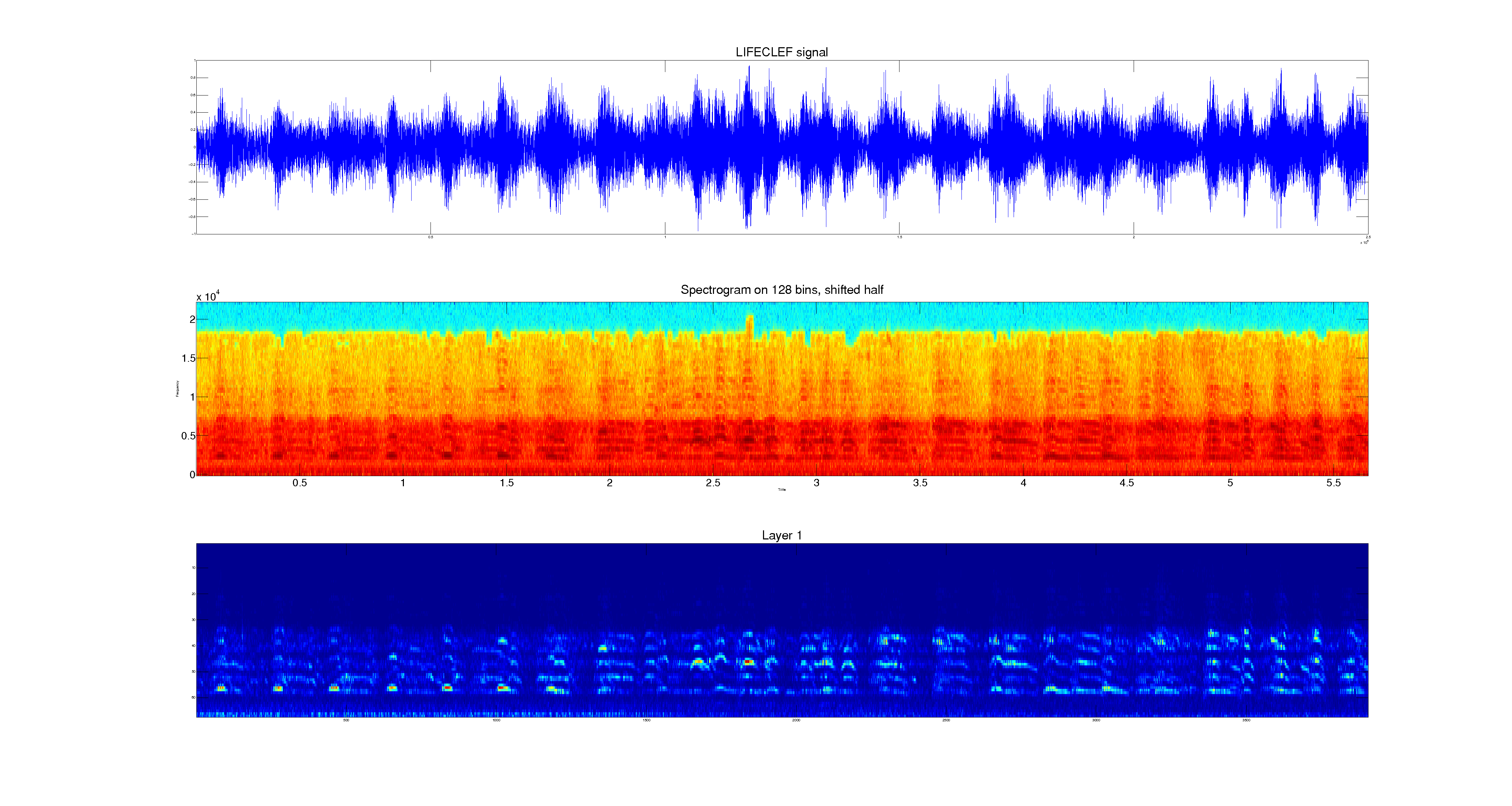This screenshot has width=1512, height=806.
Task: Click the 500 tick label under Layer 1
Action: point(346,720)
